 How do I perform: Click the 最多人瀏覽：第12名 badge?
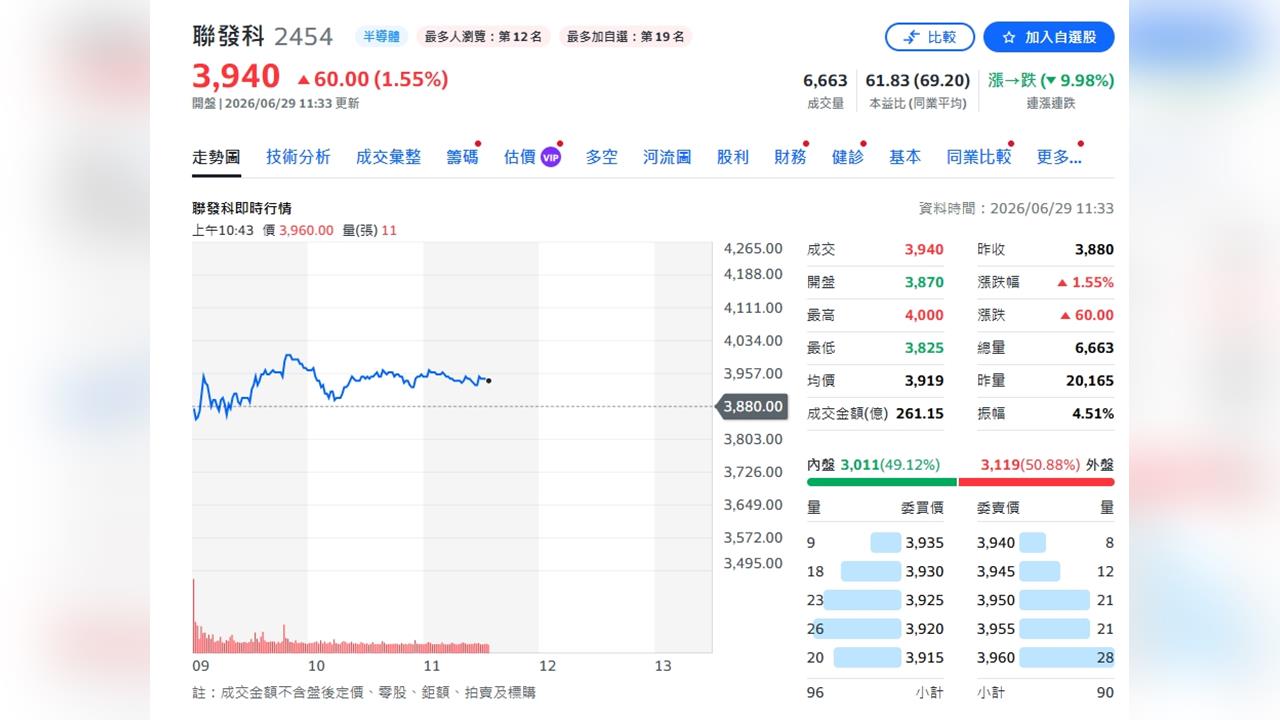483,37
